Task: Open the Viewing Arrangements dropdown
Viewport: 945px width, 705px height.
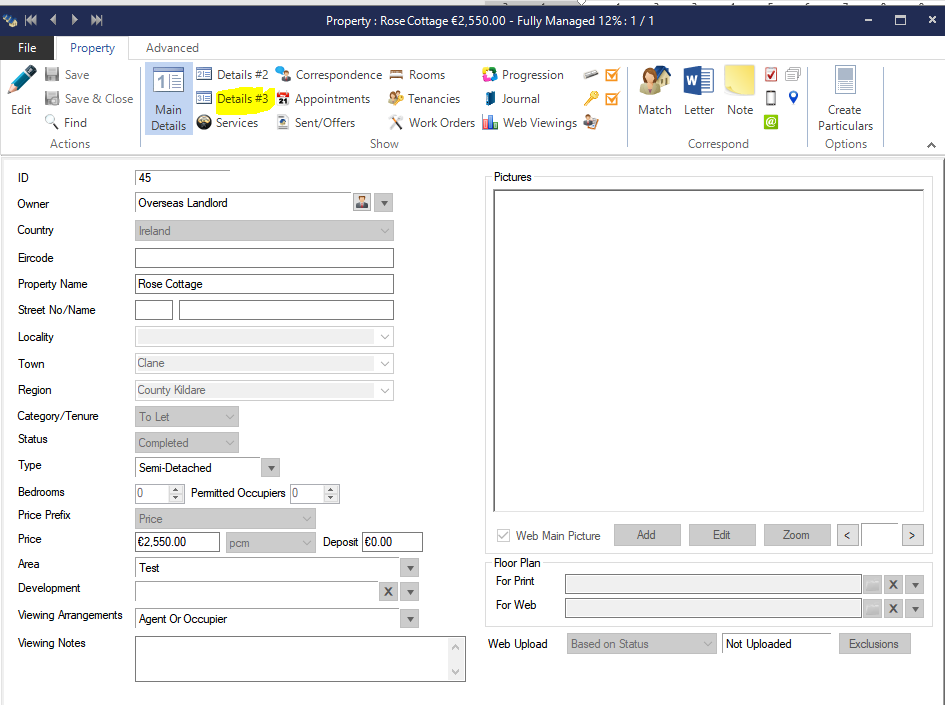Action: click(x=409, y=620)
